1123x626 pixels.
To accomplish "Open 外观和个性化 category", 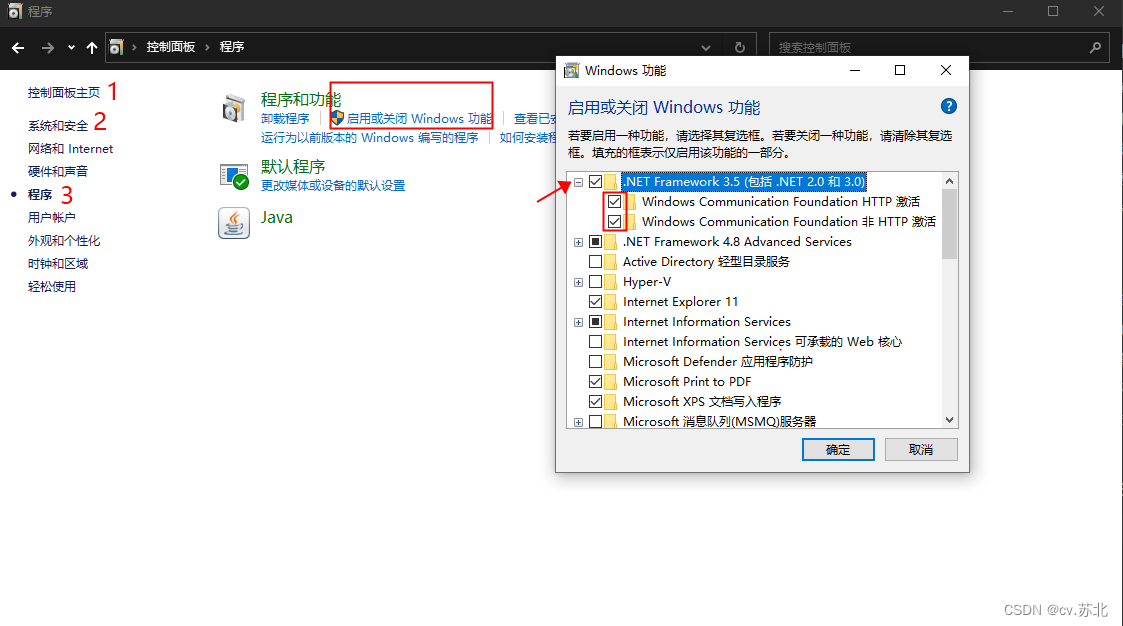I will pos(64,241).
